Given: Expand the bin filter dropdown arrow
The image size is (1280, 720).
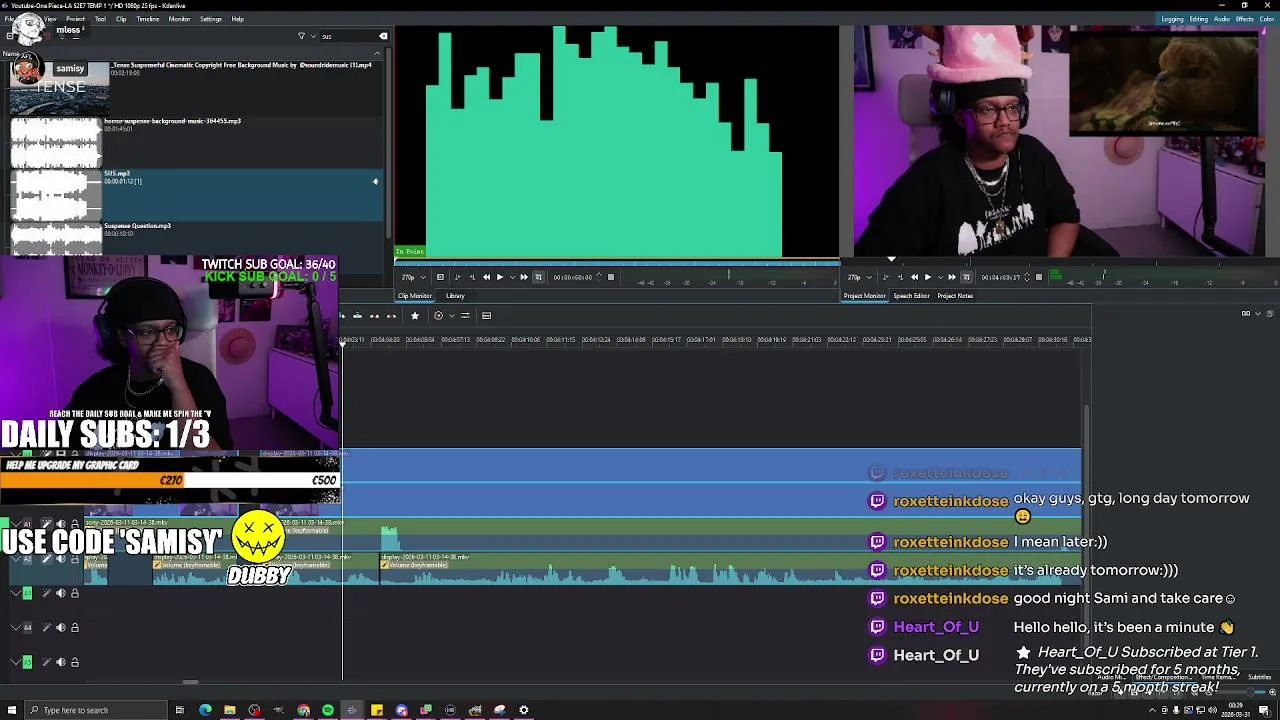Looking at the screenshot, I should pyautogui.click(x=312, y=36).
